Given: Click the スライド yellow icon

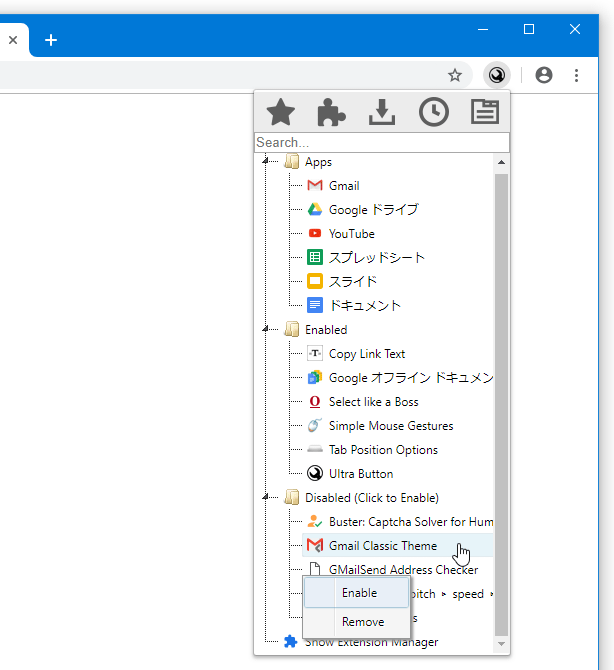Looking at the screenshot, I should point(315,281).
